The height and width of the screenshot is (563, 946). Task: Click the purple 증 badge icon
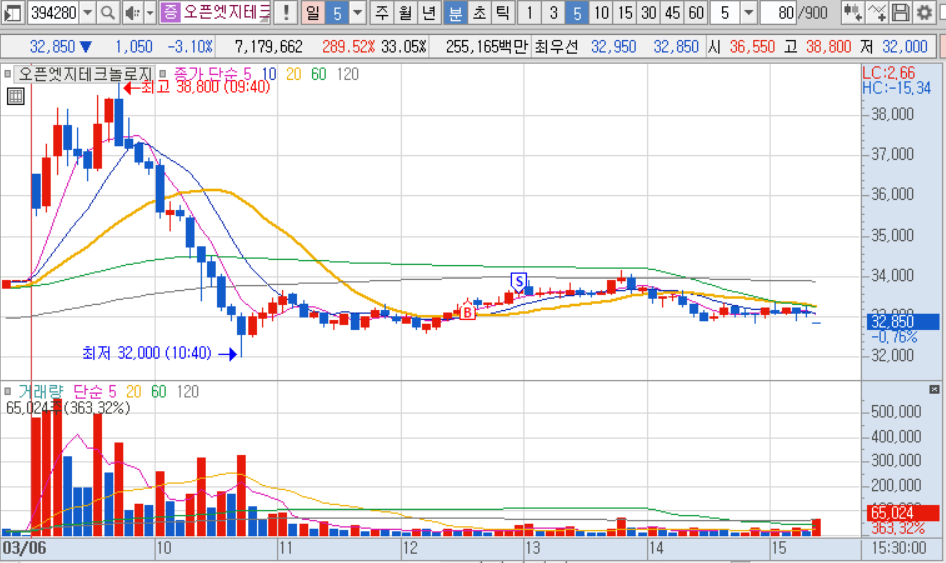point(170,12)
